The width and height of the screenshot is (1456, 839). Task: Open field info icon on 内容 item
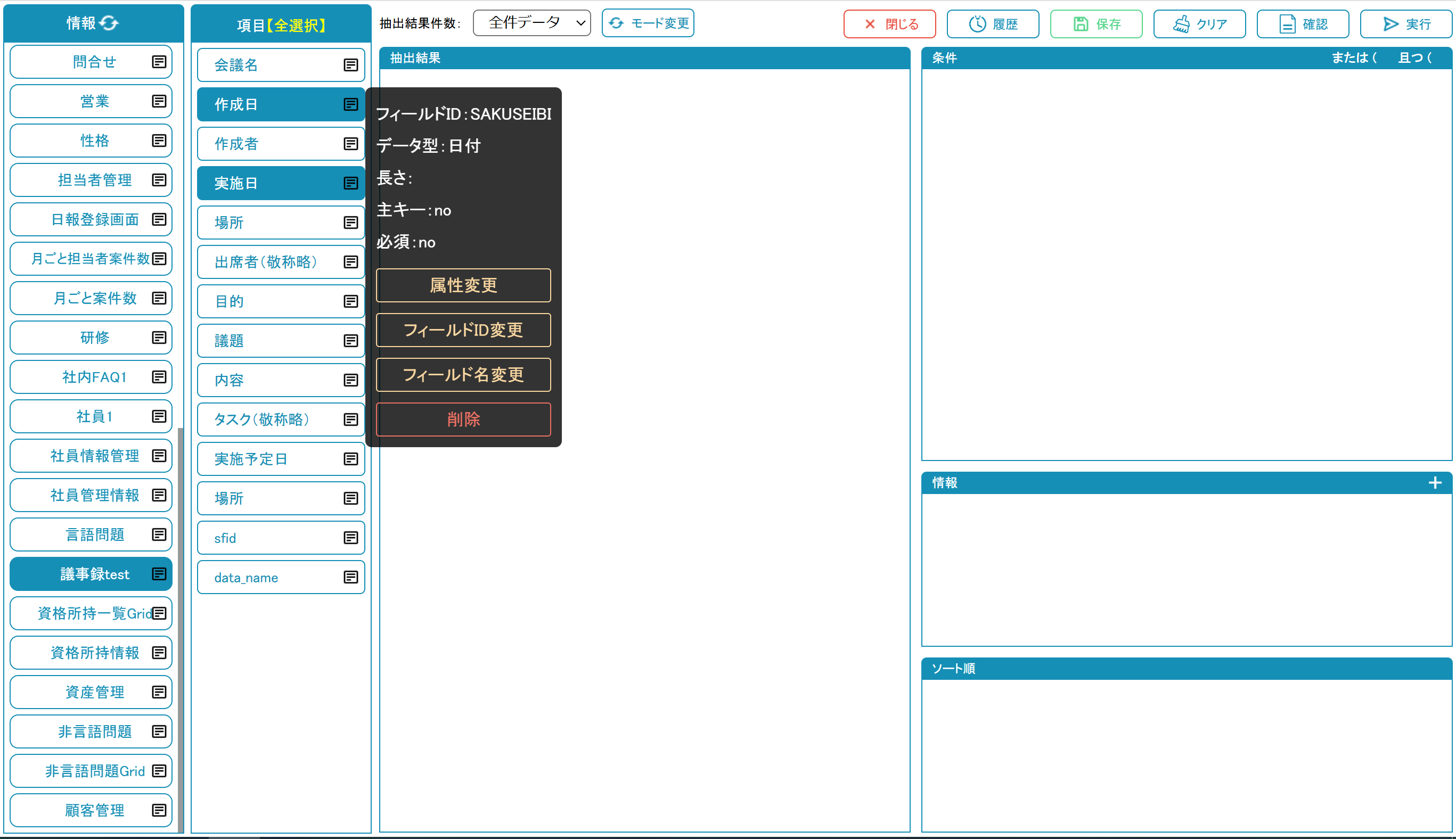[x=351, y=380]
